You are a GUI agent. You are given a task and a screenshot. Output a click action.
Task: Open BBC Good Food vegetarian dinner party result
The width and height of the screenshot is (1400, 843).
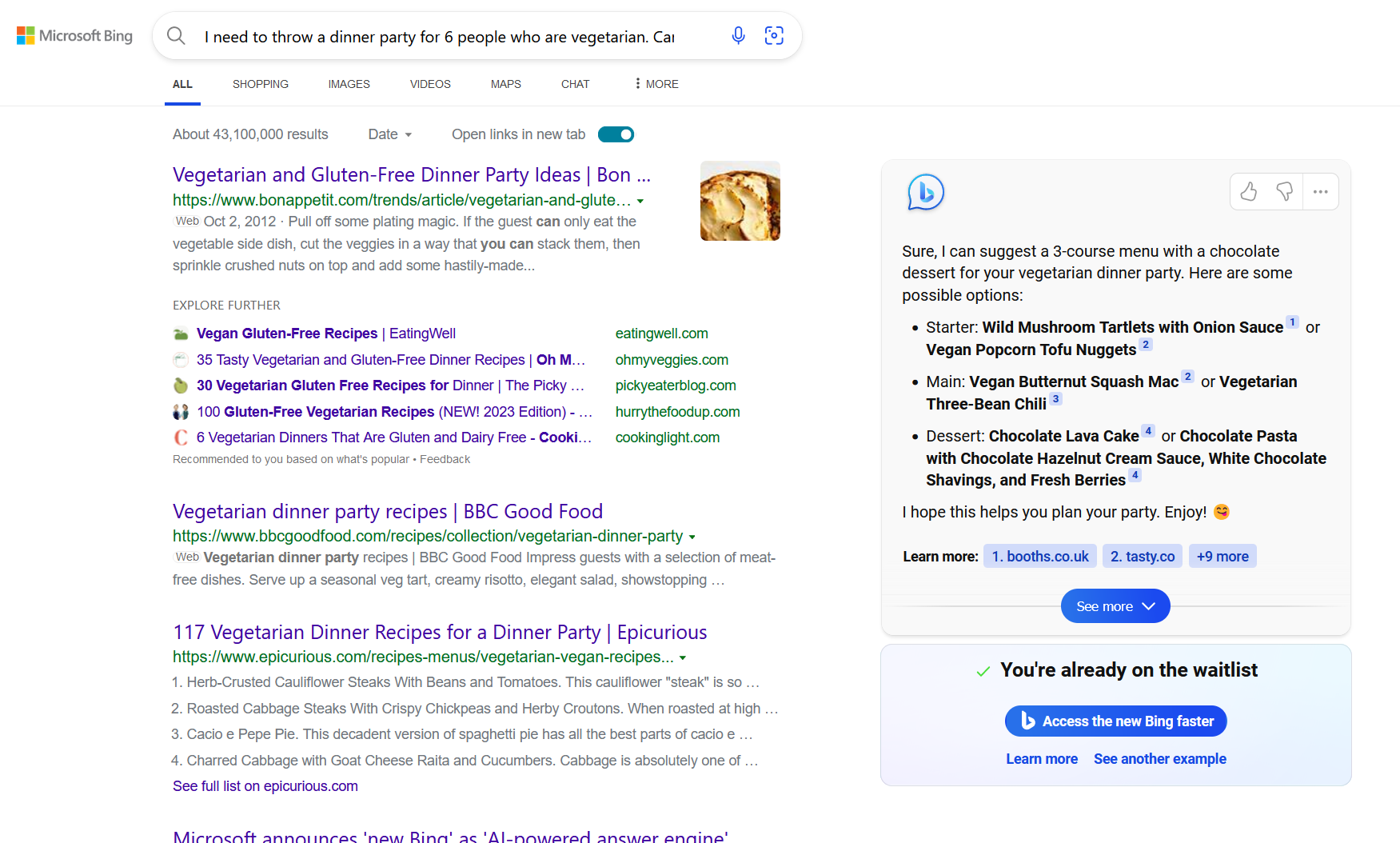click(388, 512)
